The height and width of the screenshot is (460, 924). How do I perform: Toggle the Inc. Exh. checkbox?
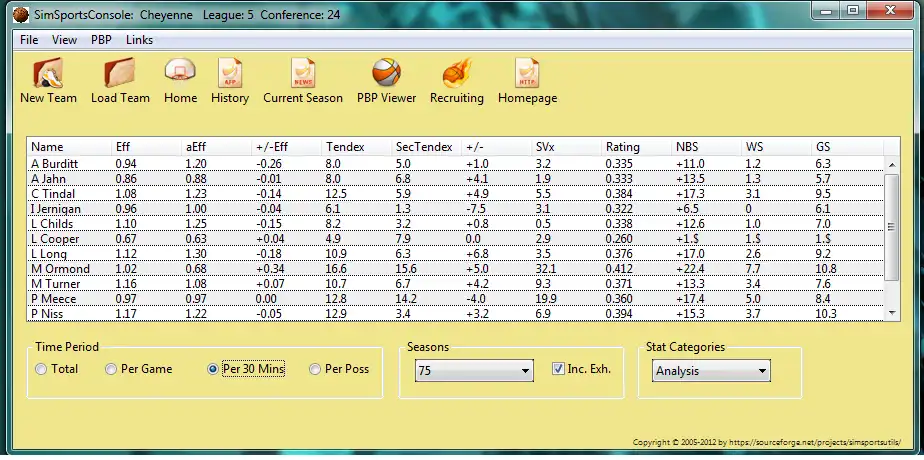558,369
